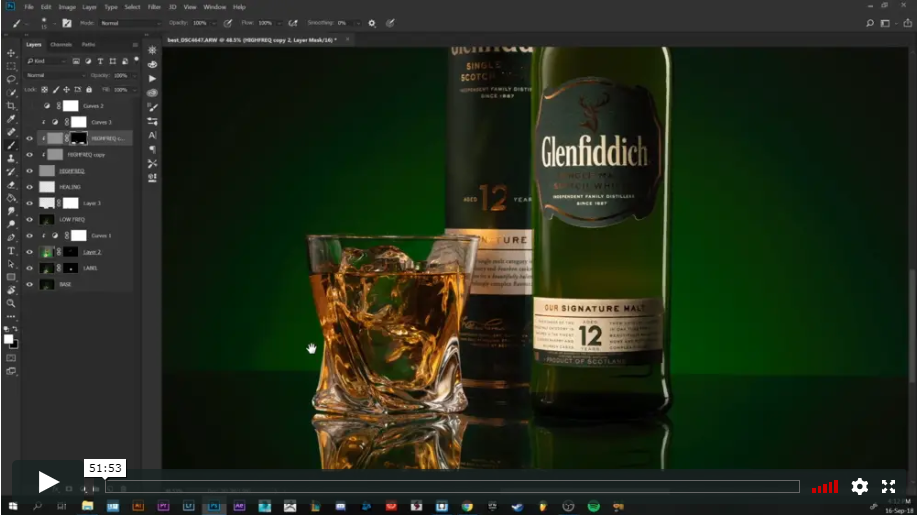
Task: Hide the HIGHFREQ copy layer
Action: coord(29,154)
